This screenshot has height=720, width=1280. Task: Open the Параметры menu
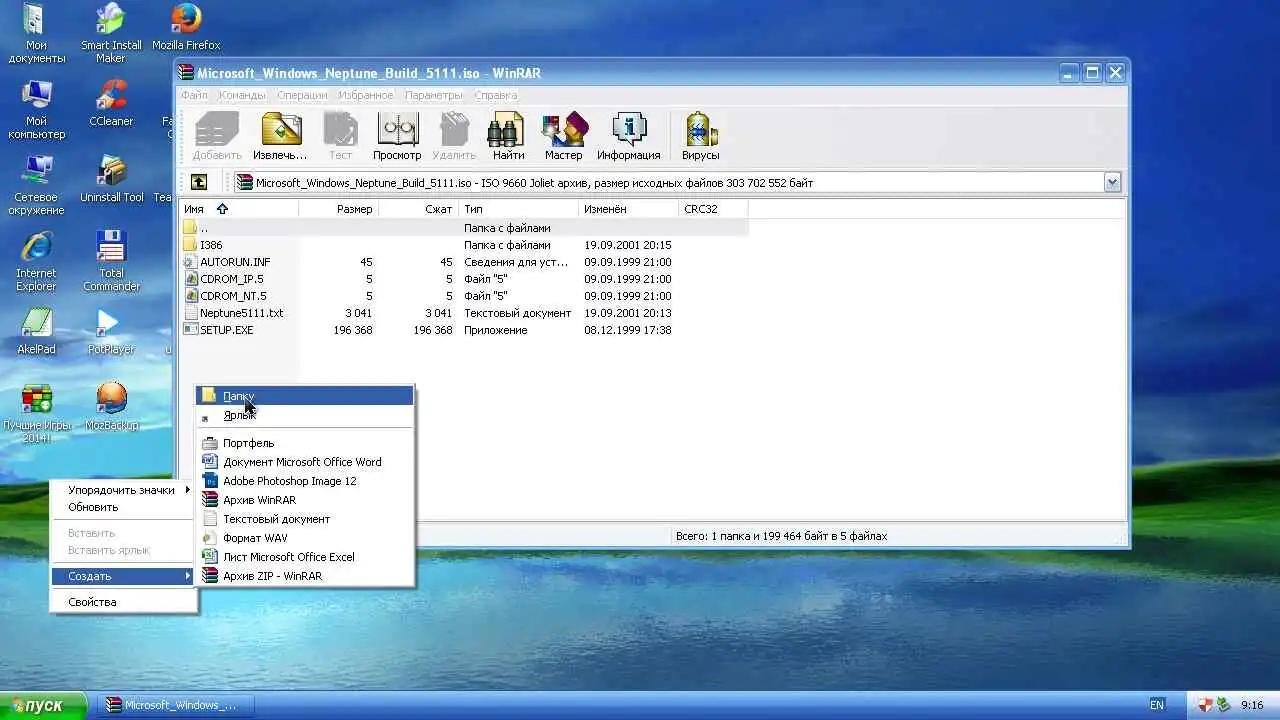pyautogui.click(x=434, y=95)
